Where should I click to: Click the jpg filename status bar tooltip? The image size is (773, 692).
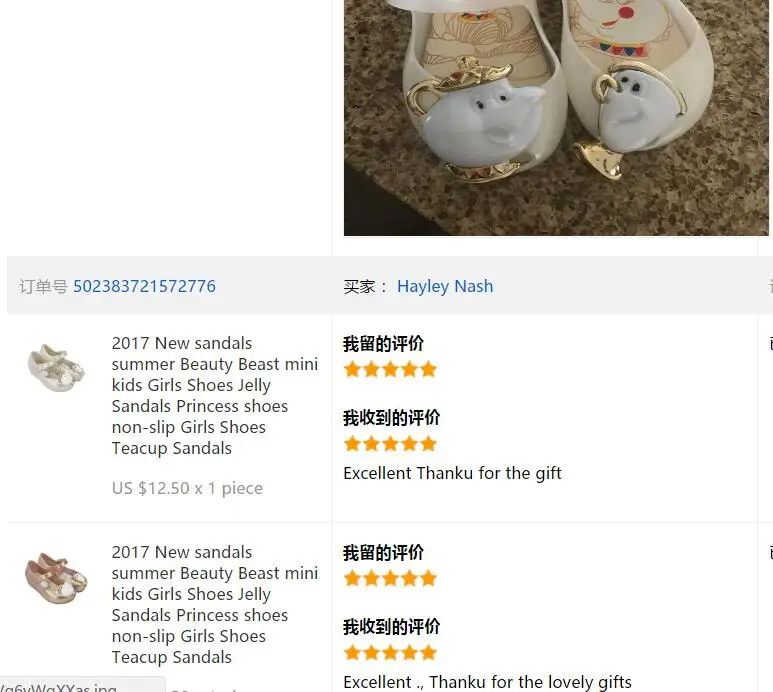82,685
